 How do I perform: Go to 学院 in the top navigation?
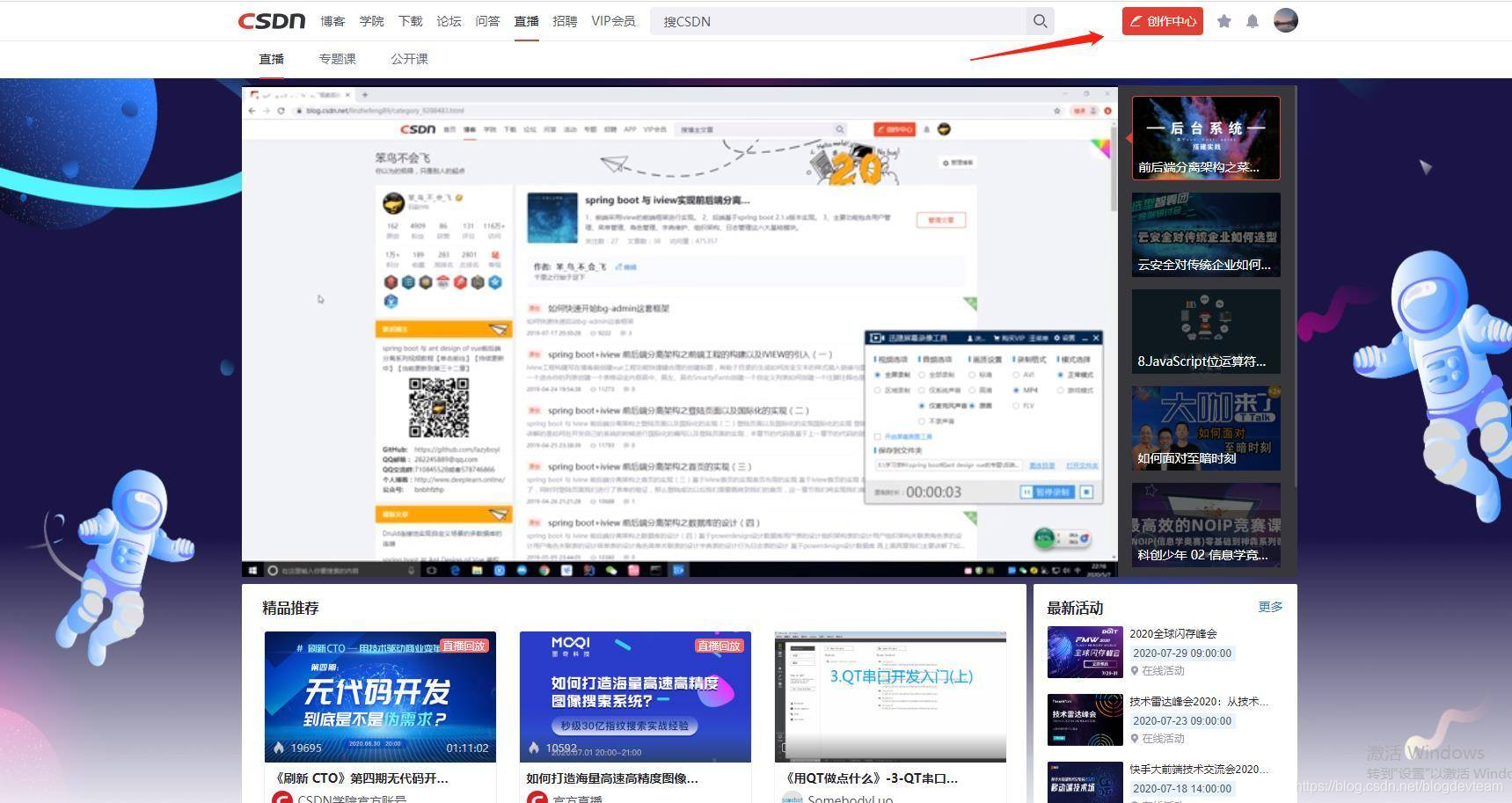coord(371,21)
